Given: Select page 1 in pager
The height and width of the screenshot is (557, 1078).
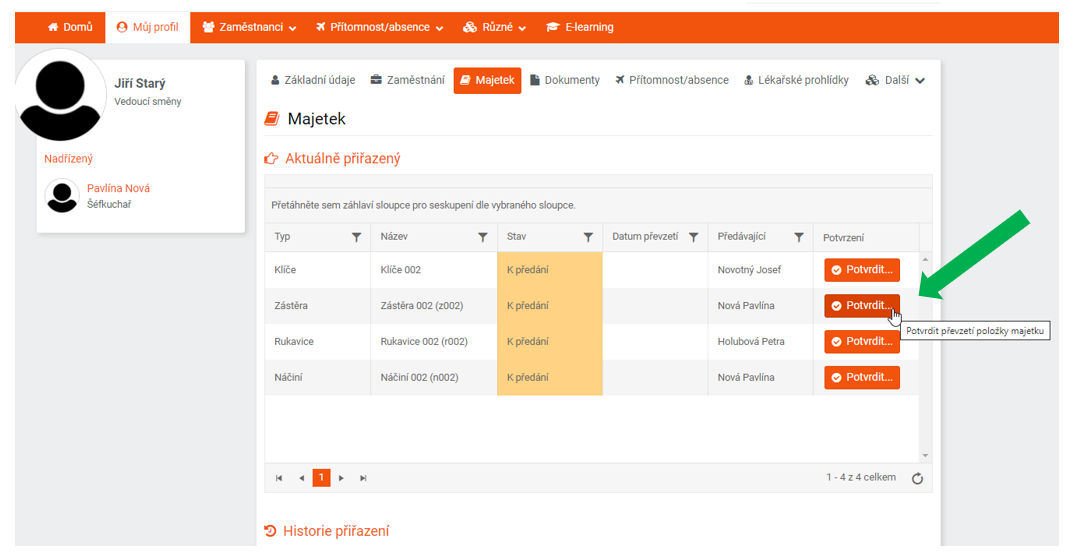Looking at the screenshot, I should [x=321, y=478].
